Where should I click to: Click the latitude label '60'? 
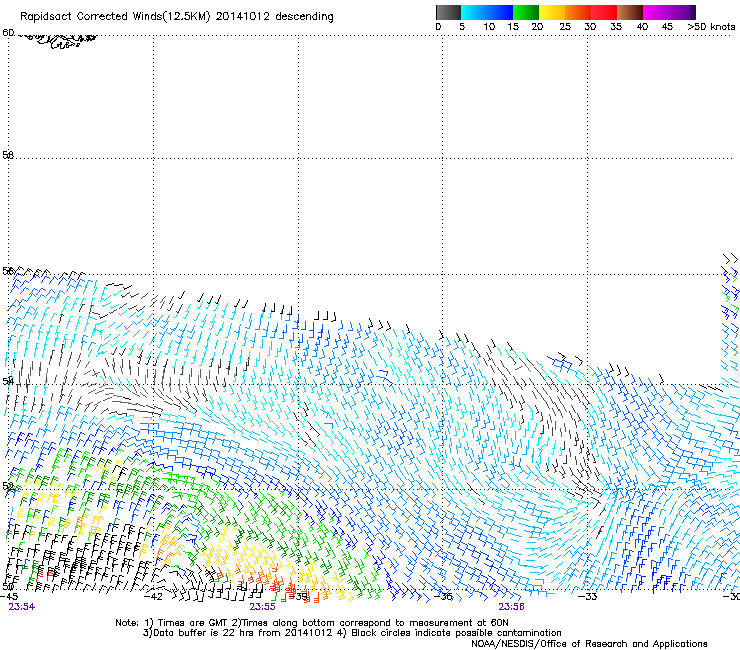coord(8,33)
